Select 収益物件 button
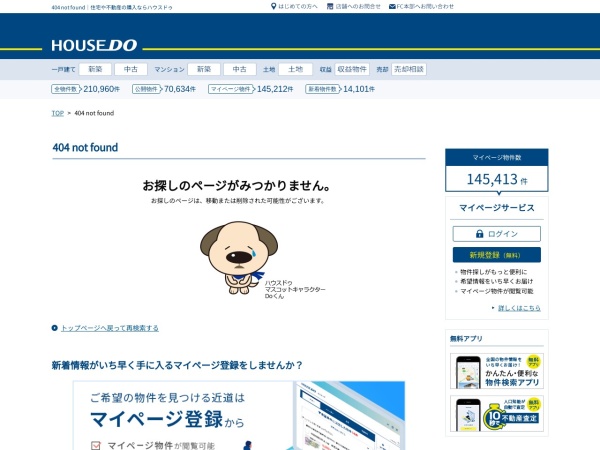Viewport: 600px width, 450px height. 352,69
